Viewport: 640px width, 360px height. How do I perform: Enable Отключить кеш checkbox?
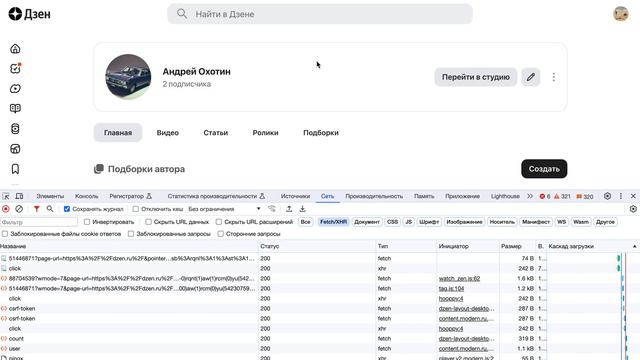tap(136, 209)
